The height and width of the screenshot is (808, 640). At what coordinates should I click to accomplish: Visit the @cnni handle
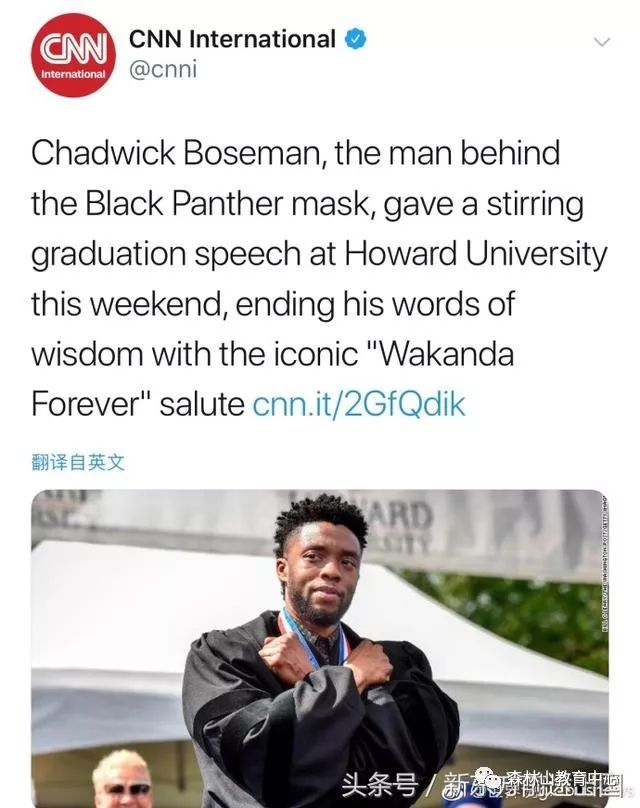(x=163, y=69)
